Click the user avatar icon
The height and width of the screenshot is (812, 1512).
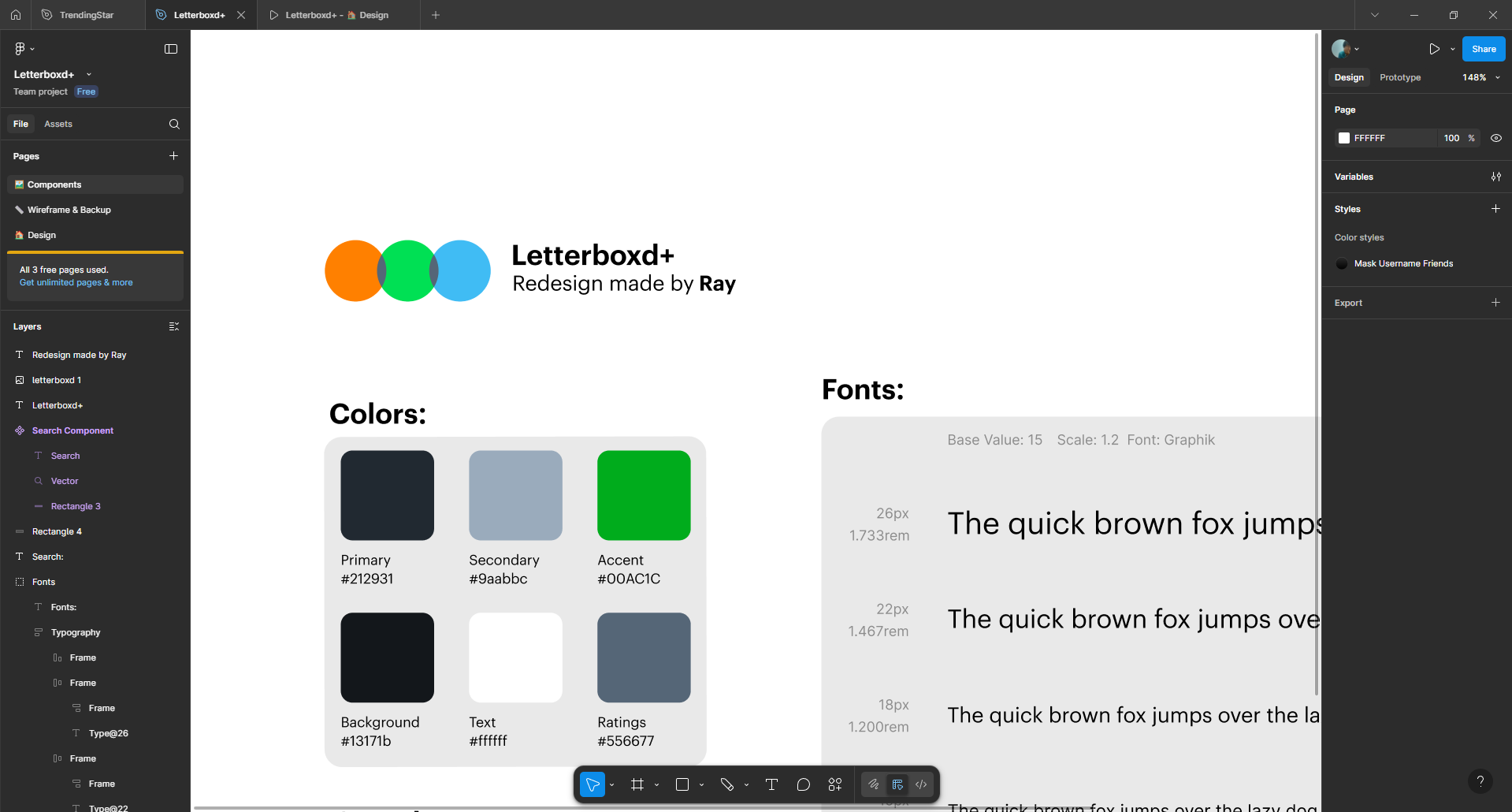tap(1340, 49)
